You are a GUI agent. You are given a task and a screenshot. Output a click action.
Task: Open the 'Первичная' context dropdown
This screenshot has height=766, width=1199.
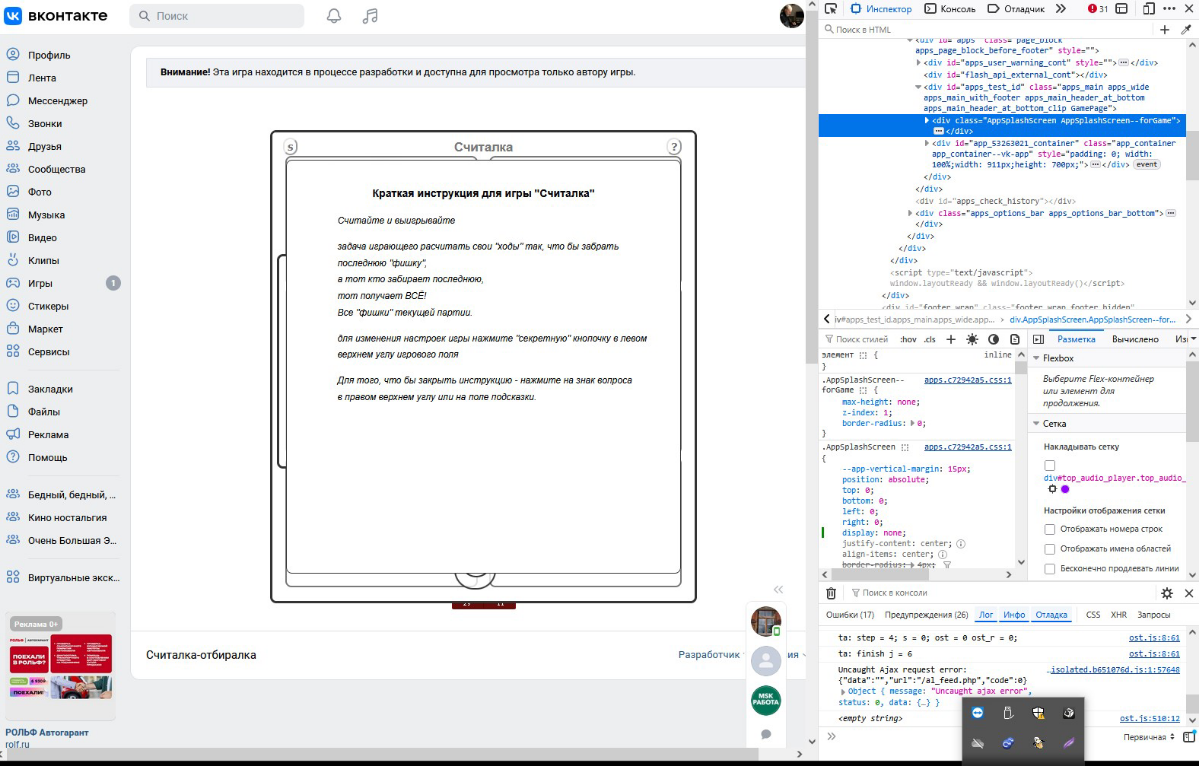click(1149, 737)
